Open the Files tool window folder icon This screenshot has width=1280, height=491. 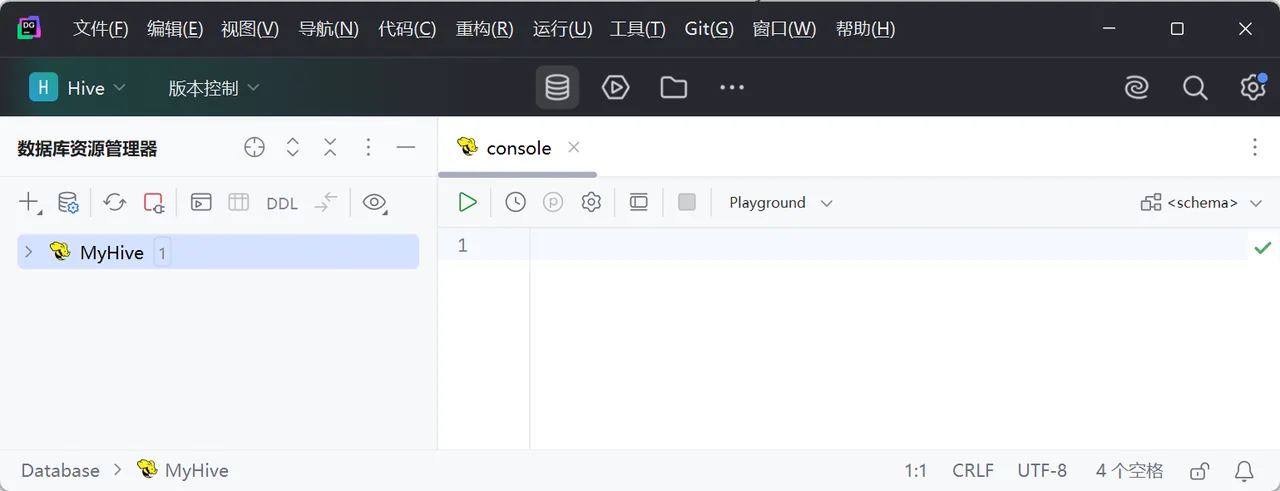point(674,88)
